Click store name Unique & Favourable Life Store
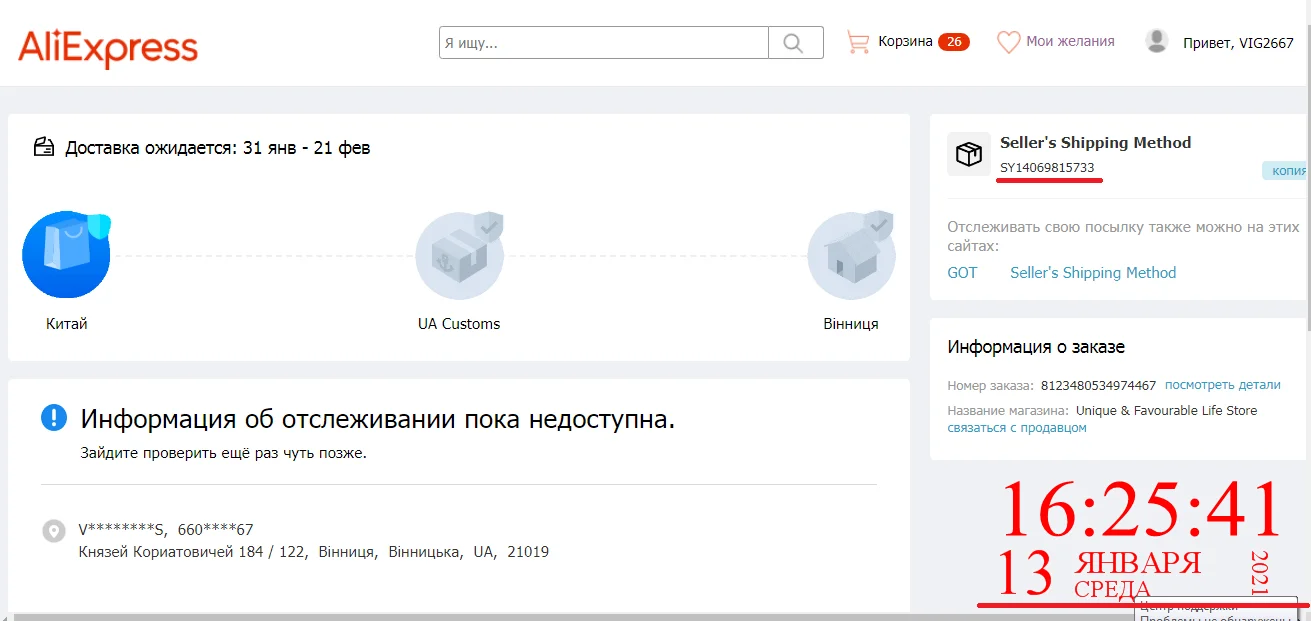The width and height of the screenshot is (1311, 621). click(x=1166, y=411)
